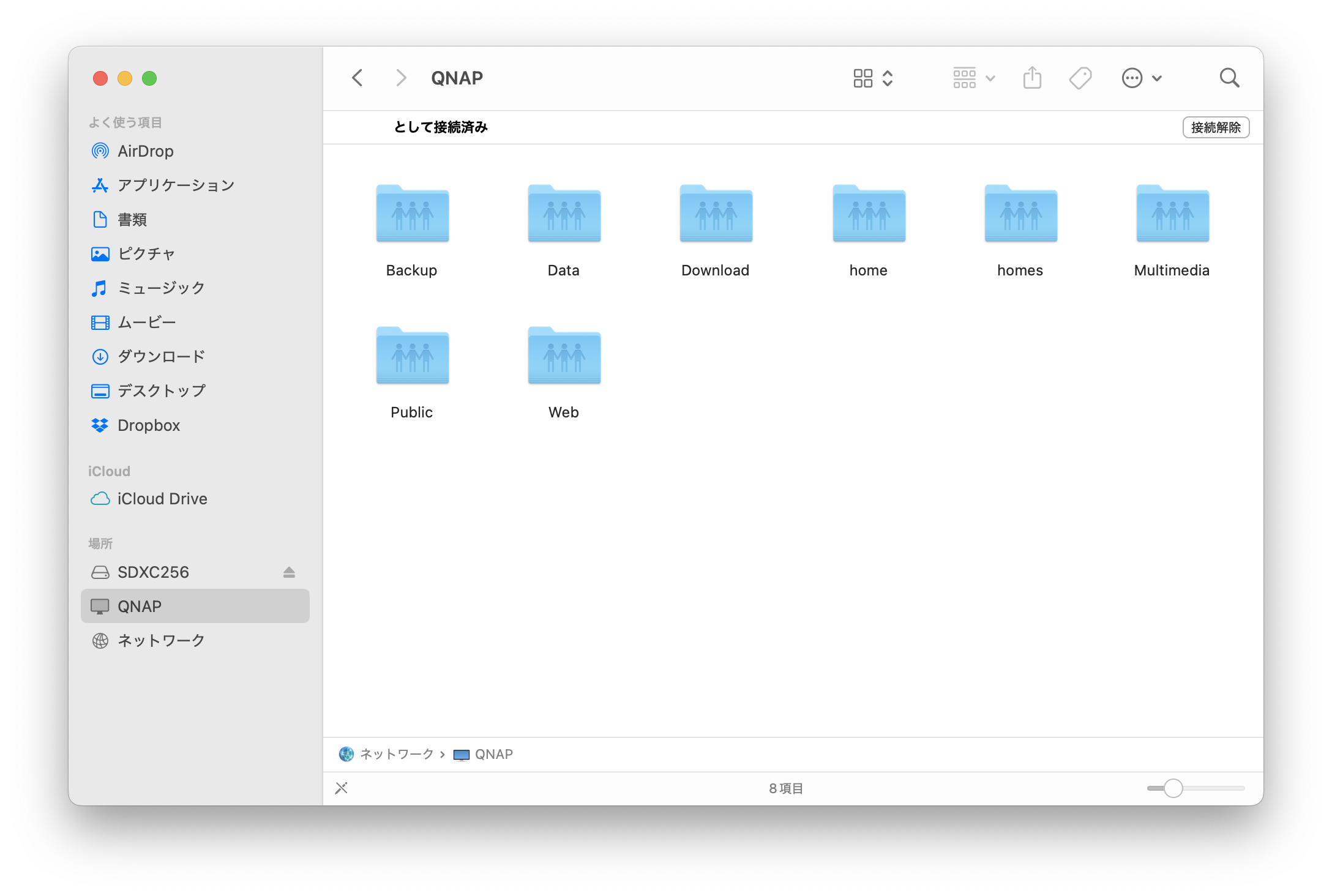The image size is (1332, 896).
Task: Select iCloud Drive in sidebar
Action: coord(162,499)
